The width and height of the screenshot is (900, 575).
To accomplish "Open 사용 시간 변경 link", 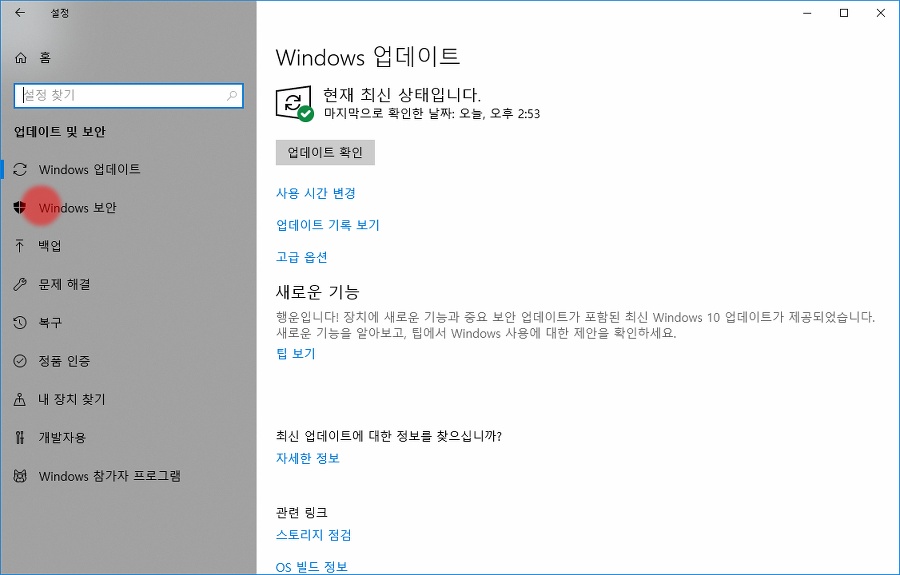I will (x=316, y=193).
